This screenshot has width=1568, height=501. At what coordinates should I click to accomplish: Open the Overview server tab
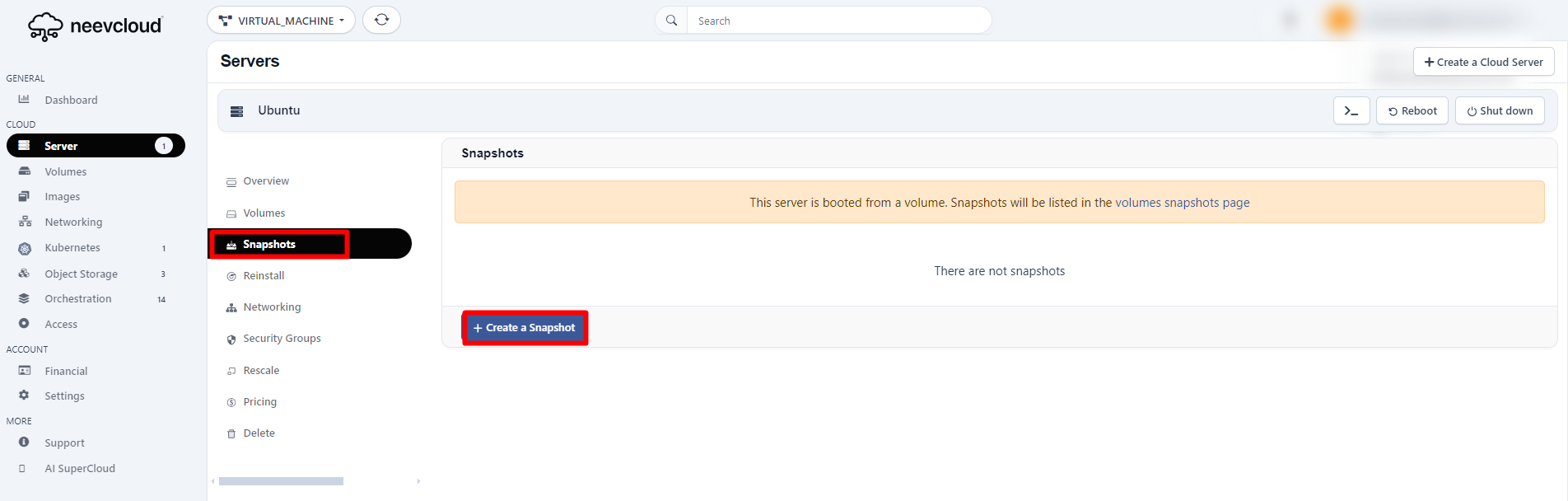pyautogui.click(x=266, y=181)
